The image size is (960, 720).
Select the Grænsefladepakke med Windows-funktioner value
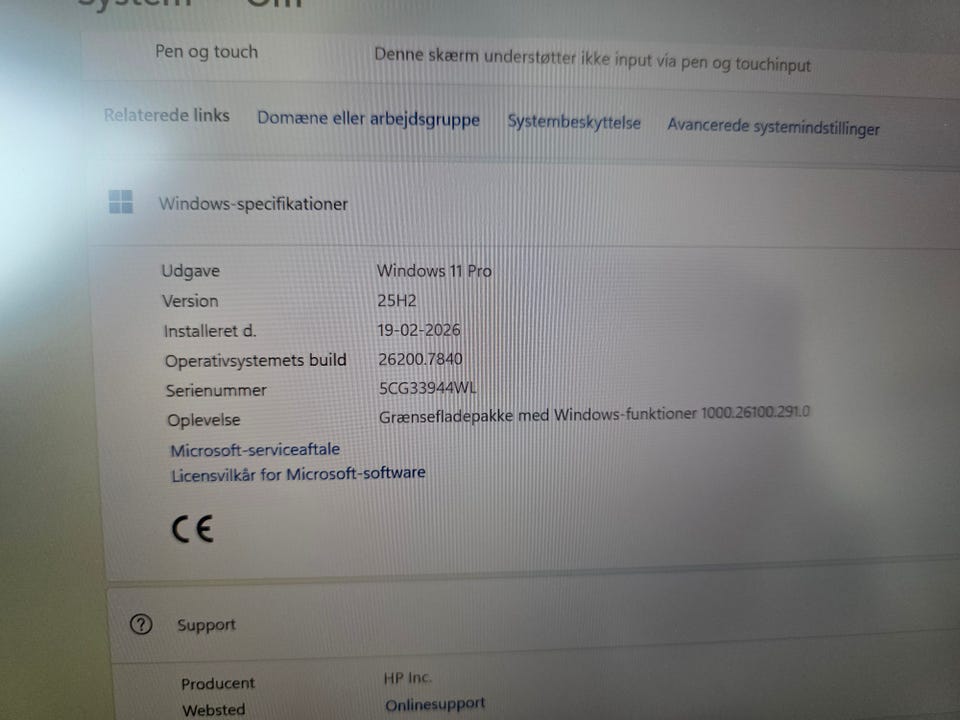click(594, 414)
